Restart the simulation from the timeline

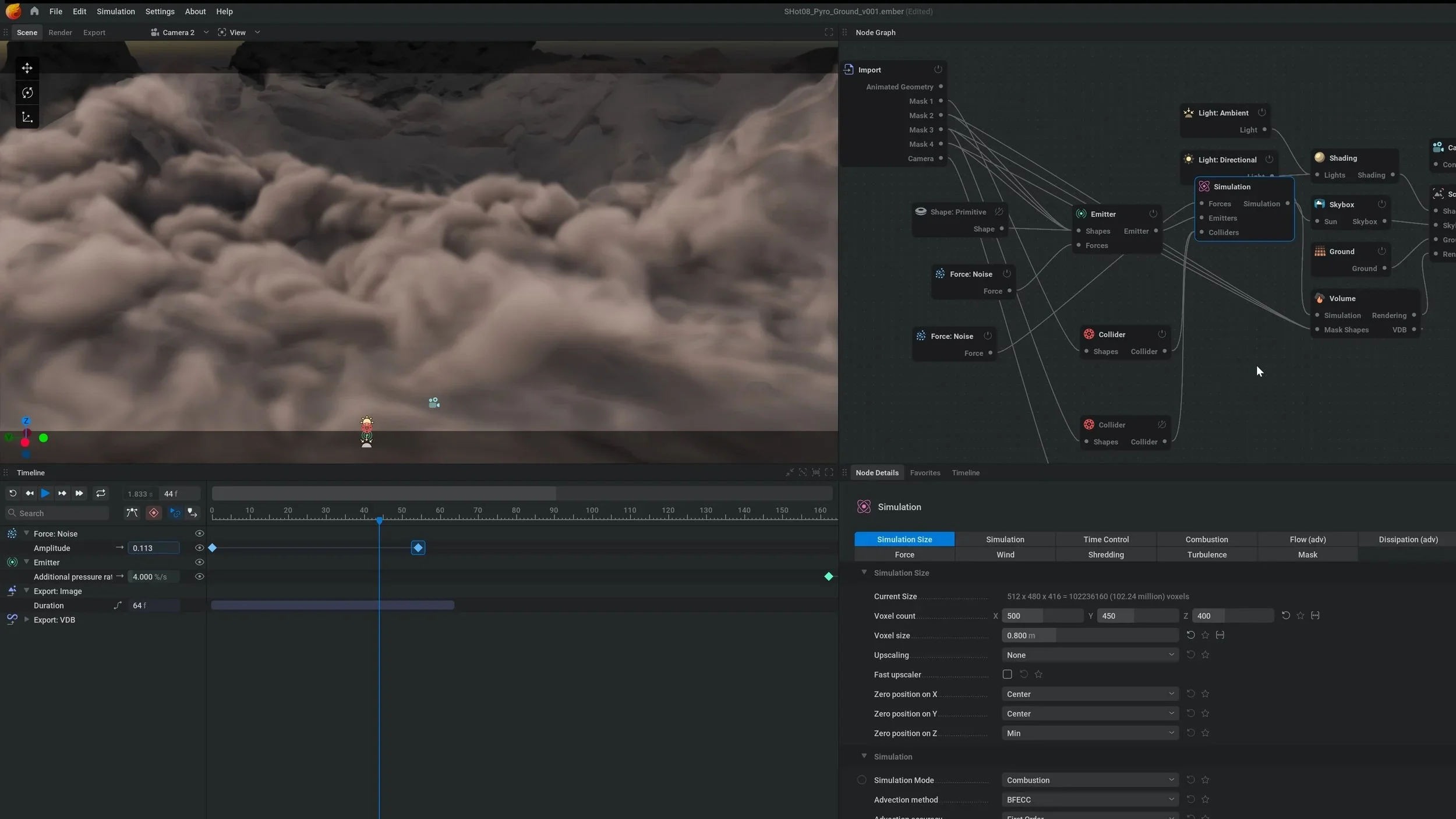click(13, 493)
